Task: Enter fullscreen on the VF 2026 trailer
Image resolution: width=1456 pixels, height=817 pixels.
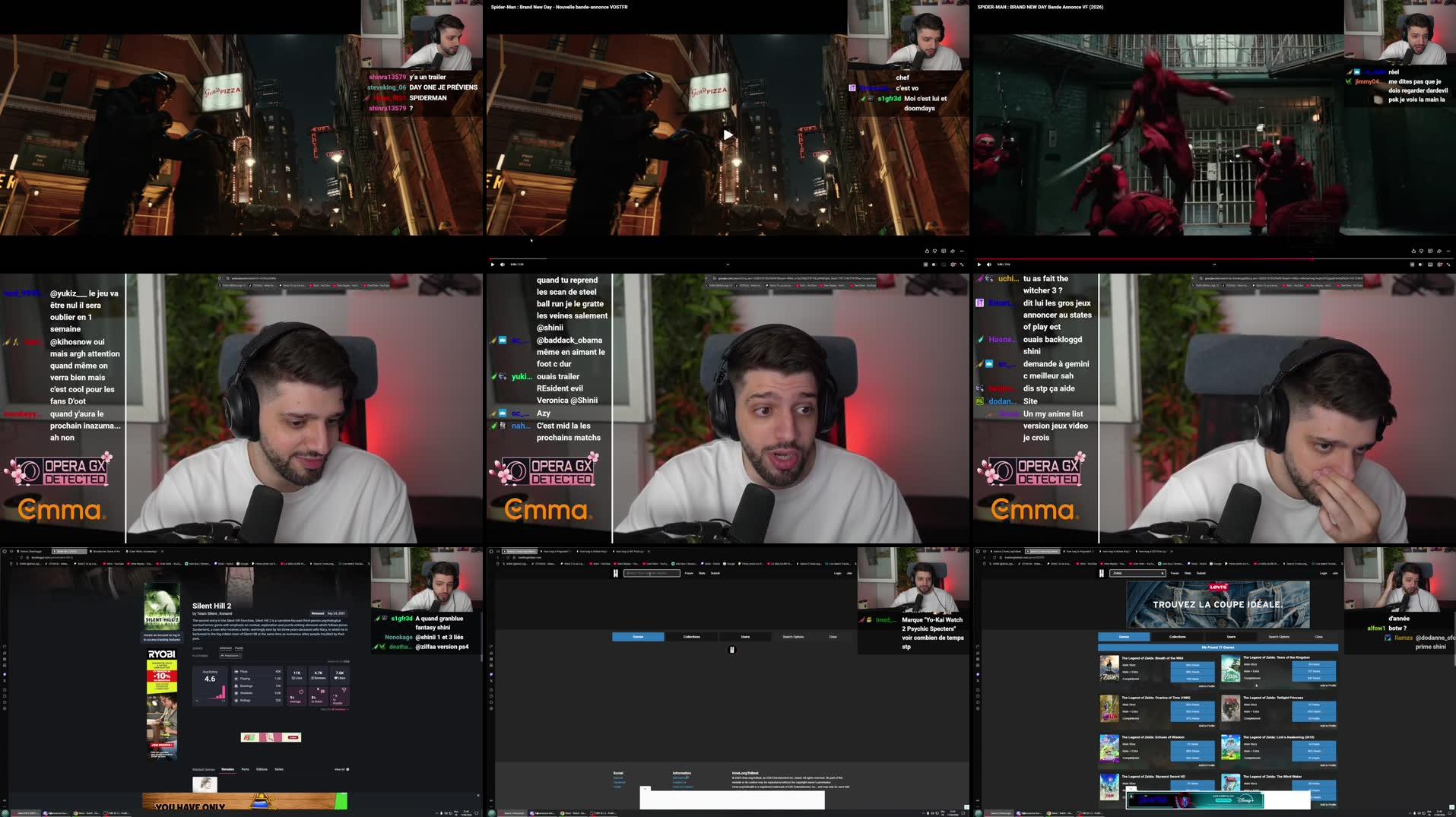Action: [1448, 264]
